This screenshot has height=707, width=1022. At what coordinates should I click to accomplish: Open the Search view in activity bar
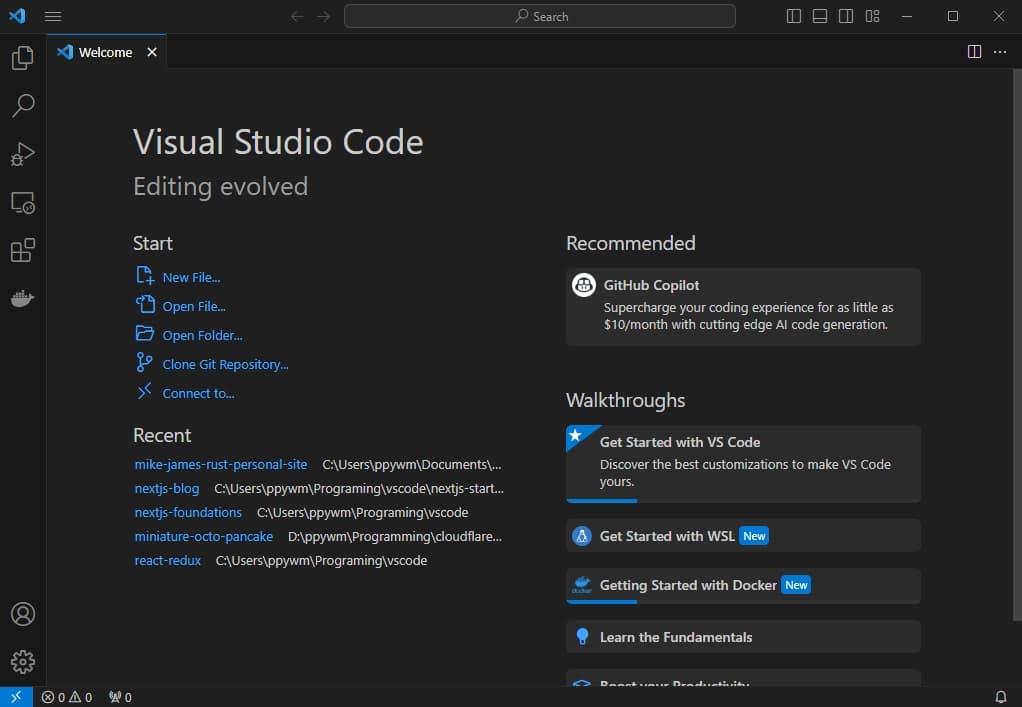tap(23, 106)
